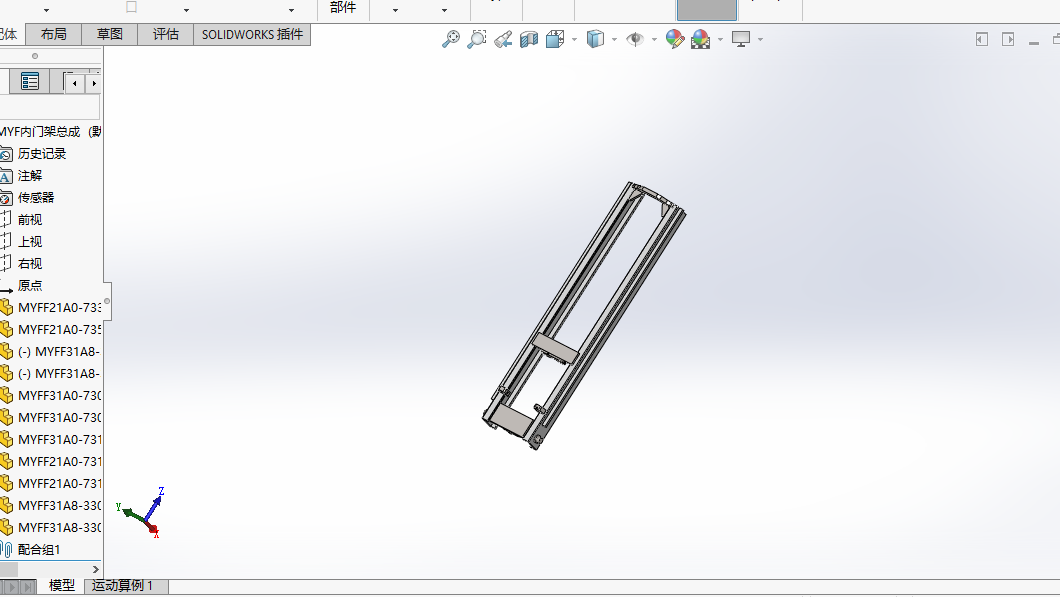Select the MYF内门架总成 root assembly node
1060x597 pixels.
[x=51, y=131]
